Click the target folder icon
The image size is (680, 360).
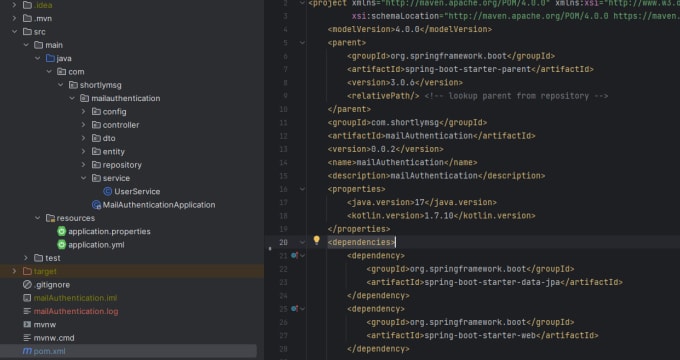[x=27, y=272]
